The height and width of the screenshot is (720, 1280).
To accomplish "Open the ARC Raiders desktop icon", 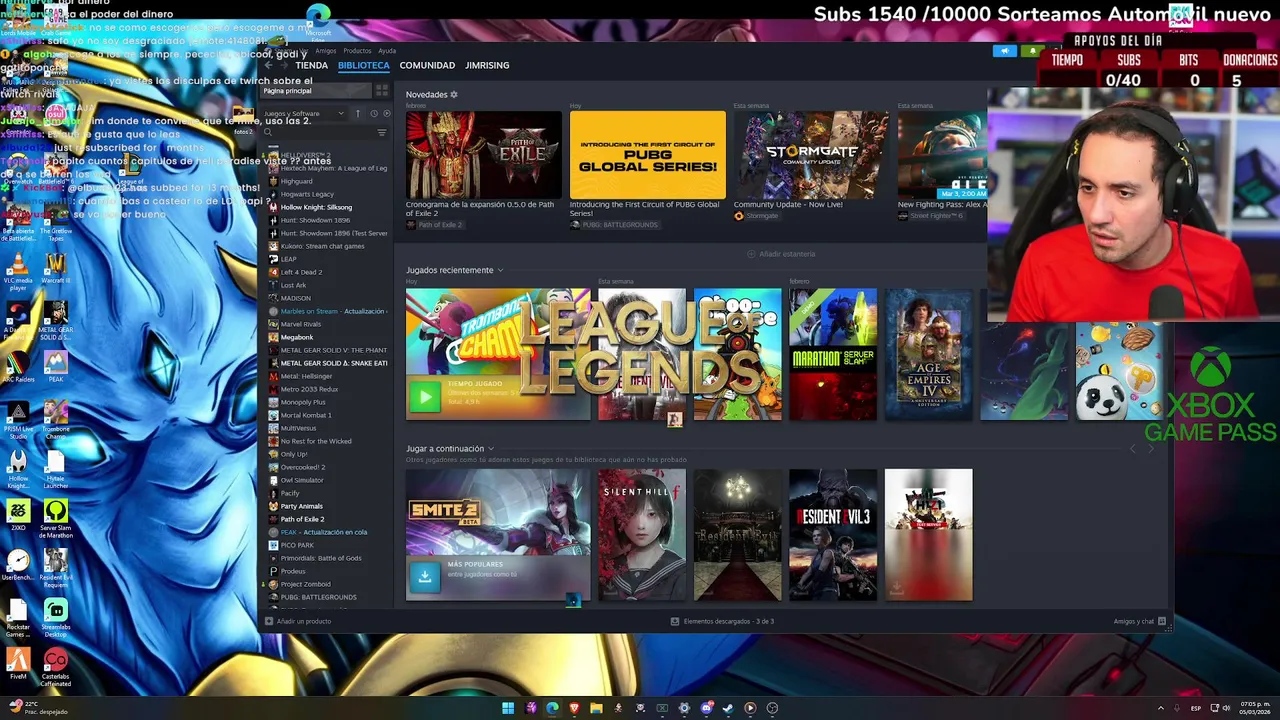I will click(18, 368).
